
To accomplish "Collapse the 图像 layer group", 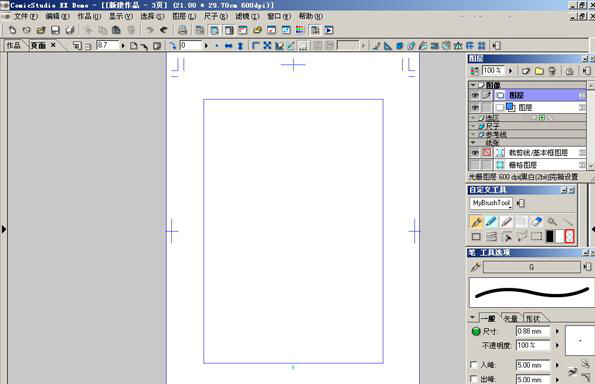I will pos(473,85).
